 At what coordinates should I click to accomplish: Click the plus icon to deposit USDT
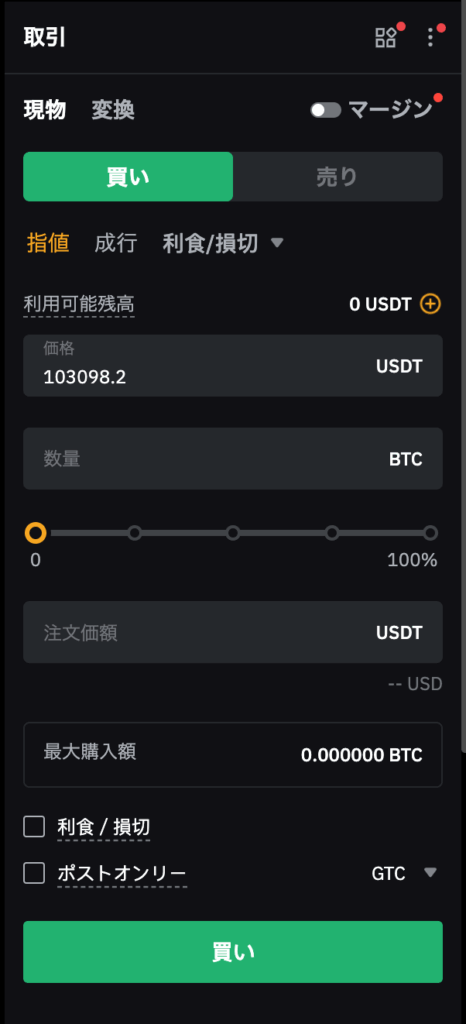[431, 304]
